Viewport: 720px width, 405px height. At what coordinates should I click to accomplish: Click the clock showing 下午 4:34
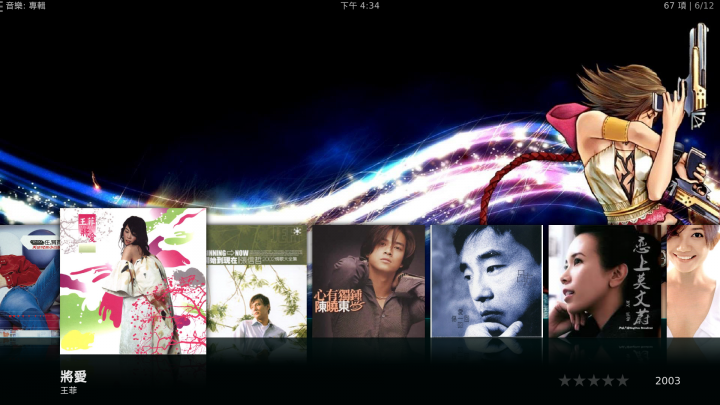coord(360,6)
